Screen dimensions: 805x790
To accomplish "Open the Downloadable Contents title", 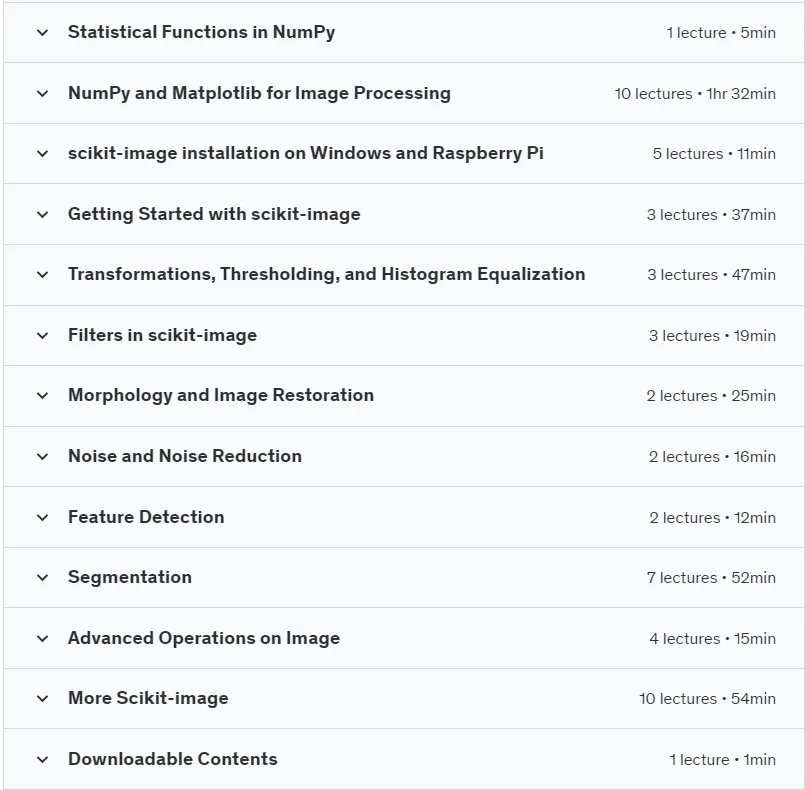I will click(172, 759).
